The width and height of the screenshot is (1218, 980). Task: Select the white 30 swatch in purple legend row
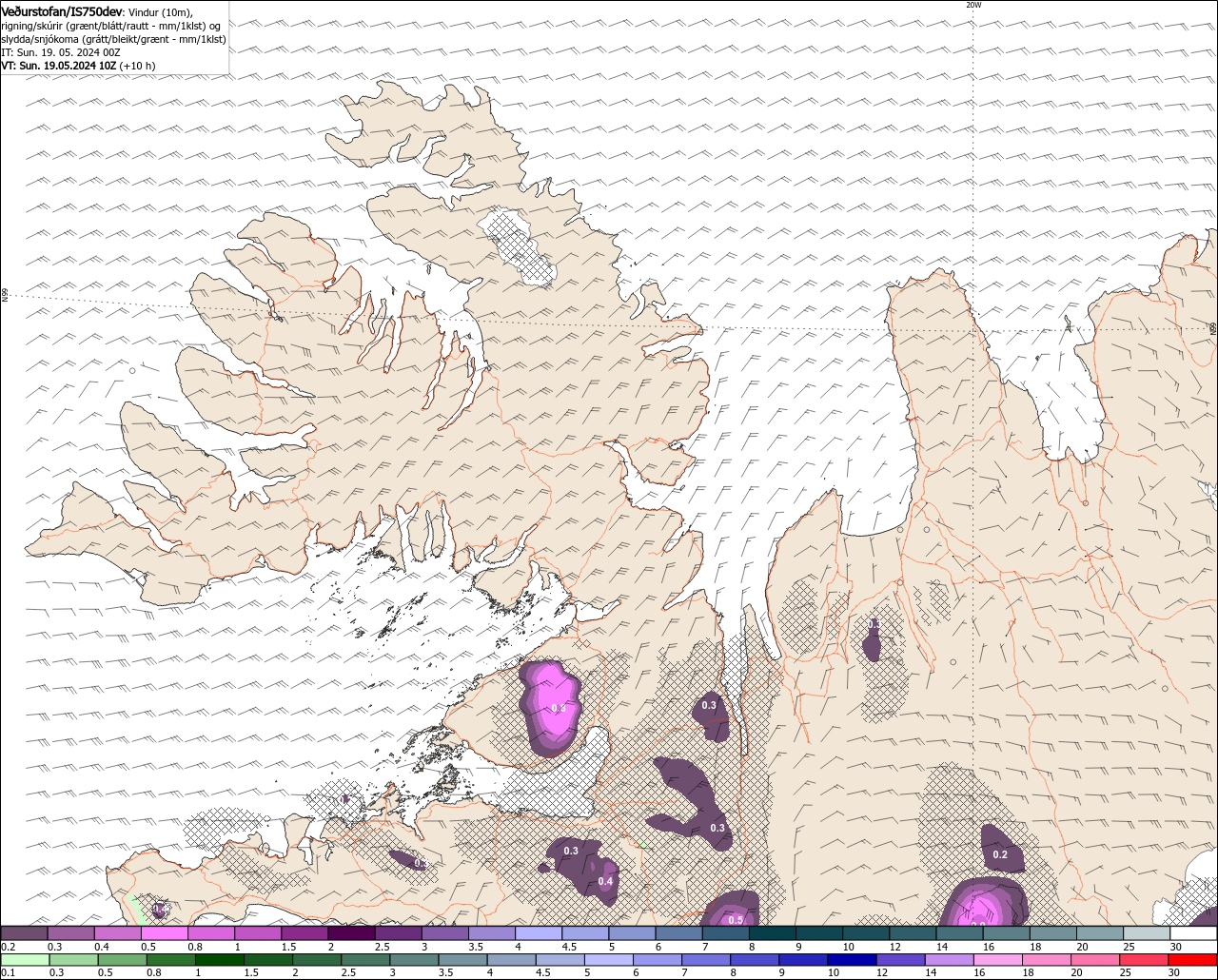(1194, 933)
